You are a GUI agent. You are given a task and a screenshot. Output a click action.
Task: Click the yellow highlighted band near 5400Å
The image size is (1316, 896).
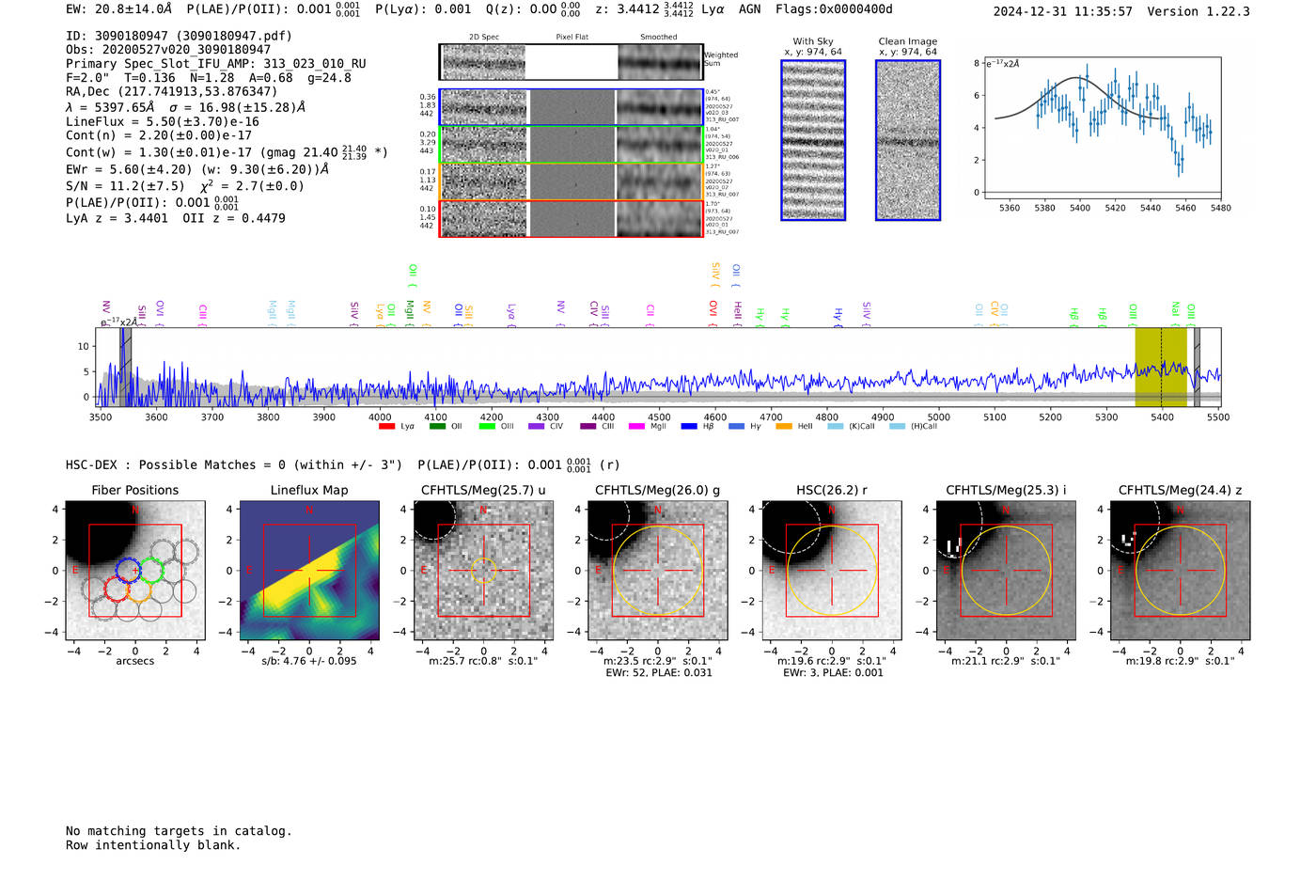click(x=1161, y=367)
